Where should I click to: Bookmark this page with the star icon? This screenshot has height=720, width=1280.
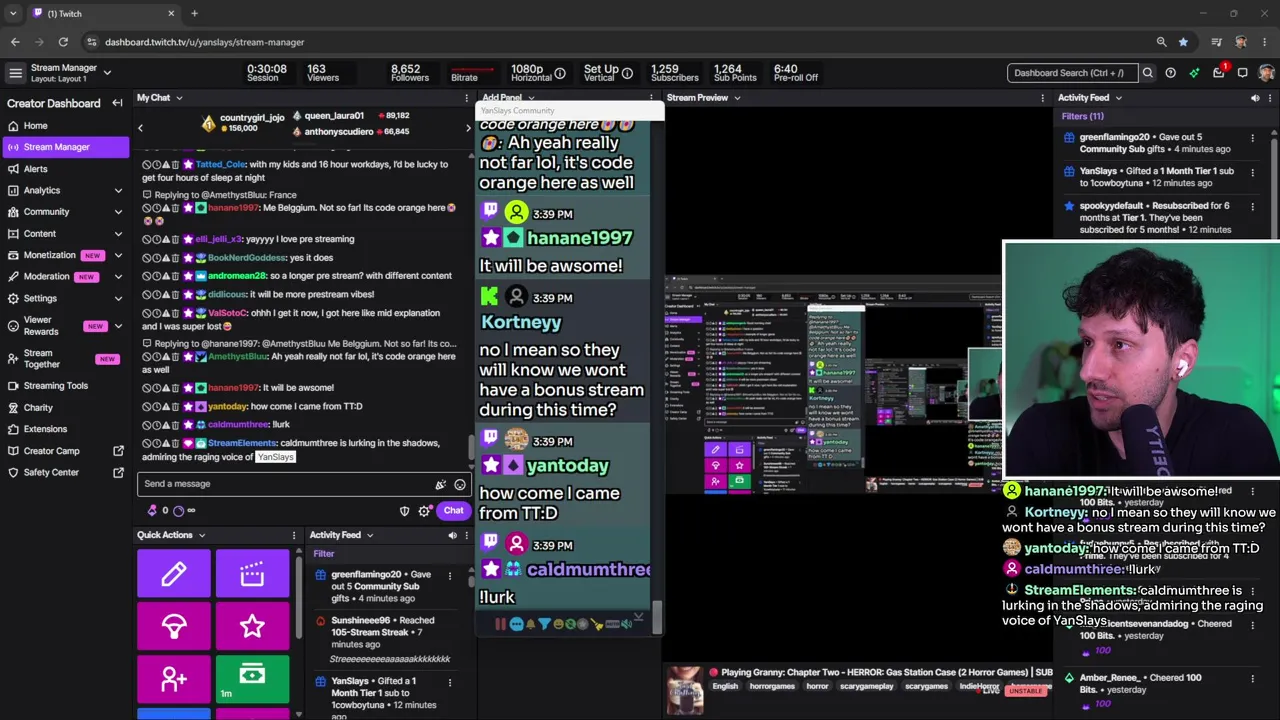1183,42
